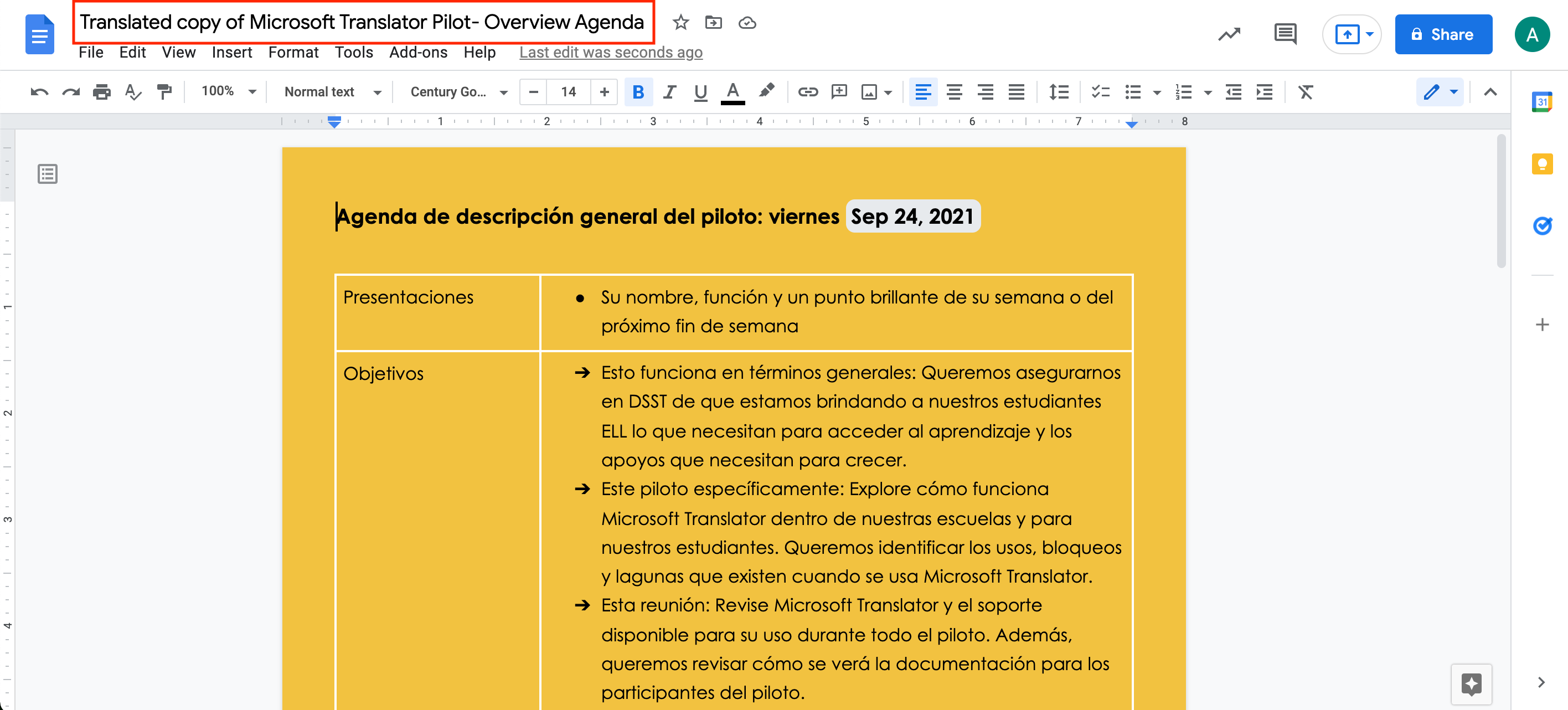Open Google Keep in the side panel
The width and height of the screenshot is (1568, 710).
coord(1542,164)
